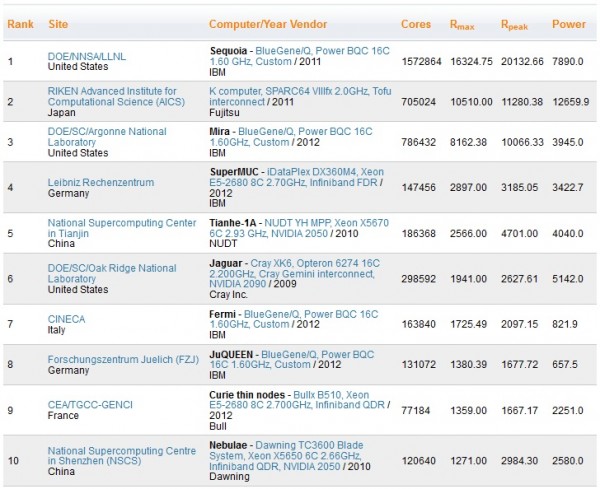
Task: Select Sequoia Rmax value 16324.75
Action: (x=471, y=62)
